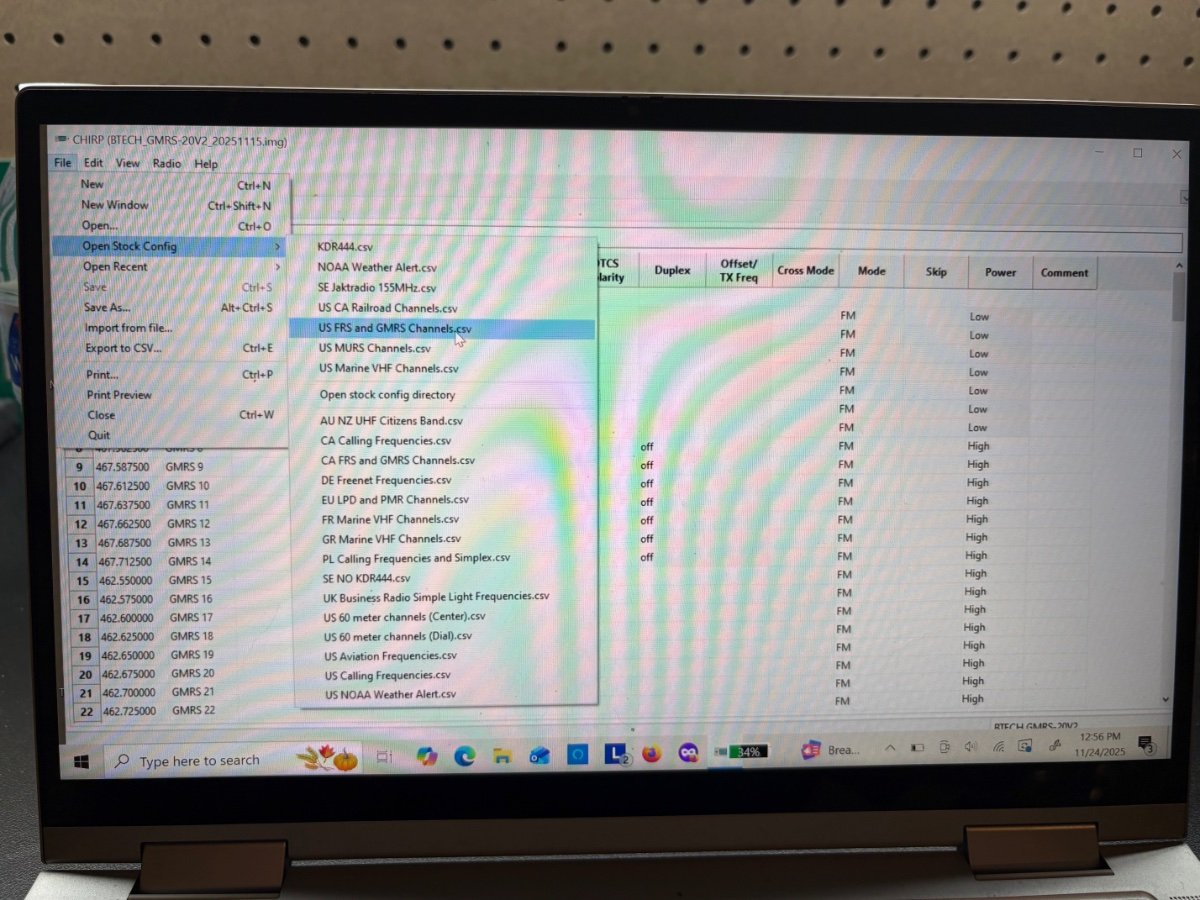Click the Type here to search box

[200, 761]
